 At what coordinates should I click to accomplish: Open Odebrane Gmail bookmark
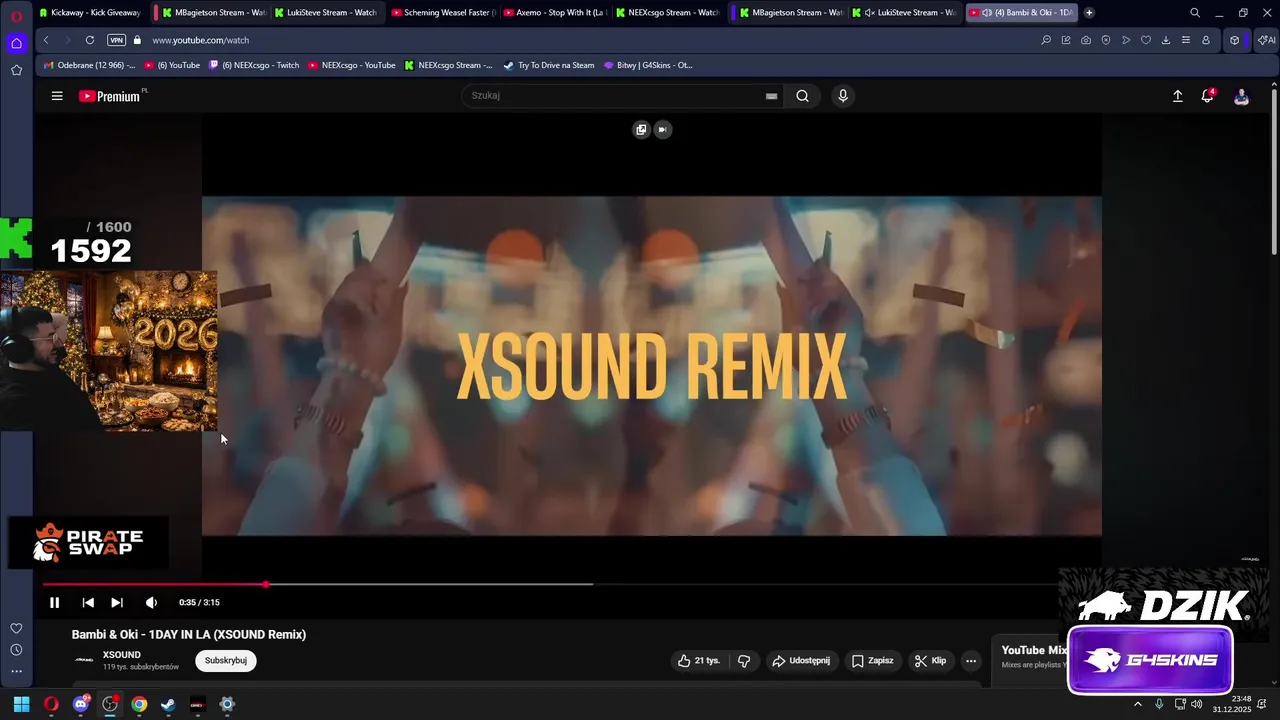(x=90, y=65)
